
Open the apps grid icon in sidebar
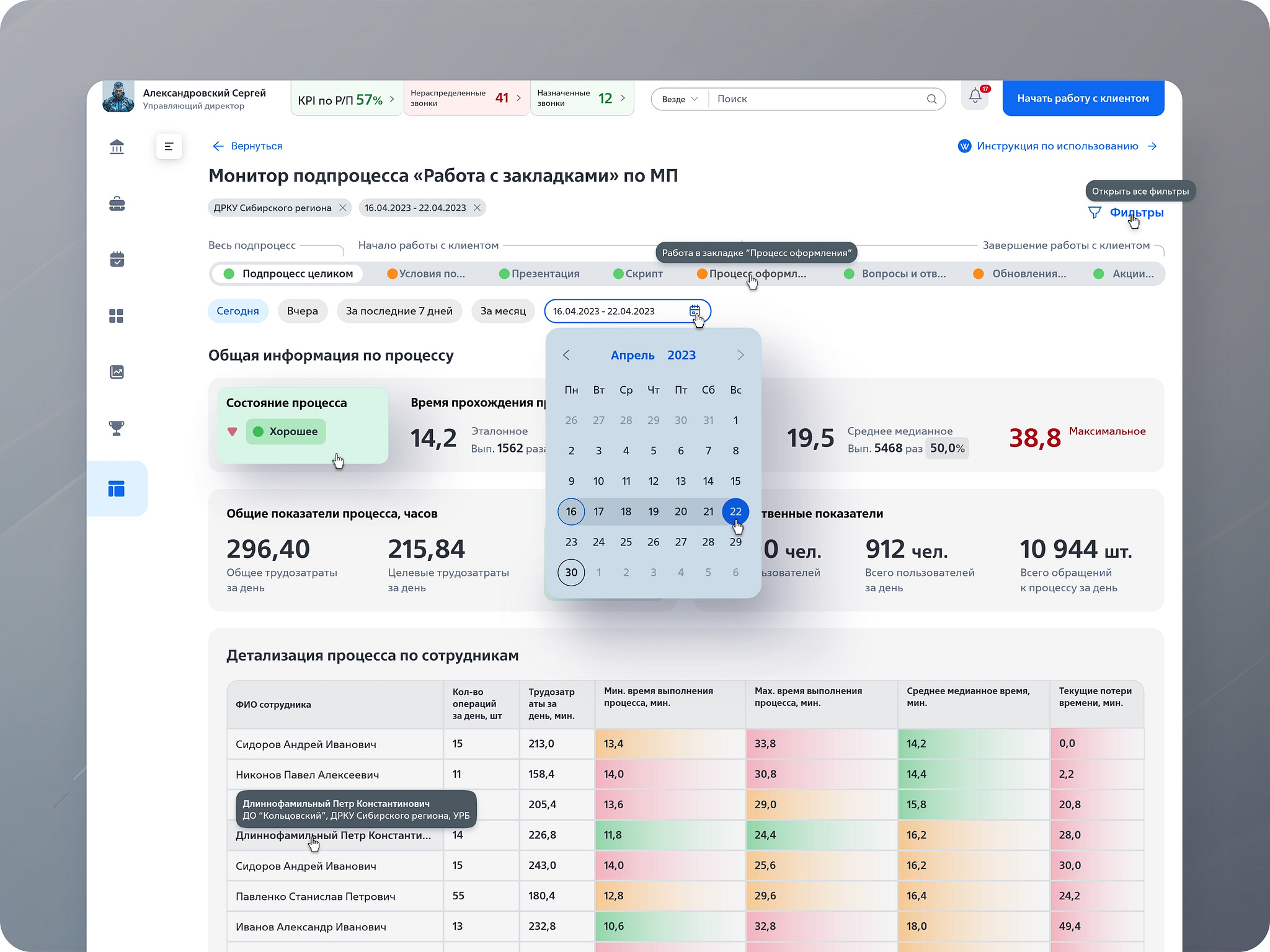point(117,315)
